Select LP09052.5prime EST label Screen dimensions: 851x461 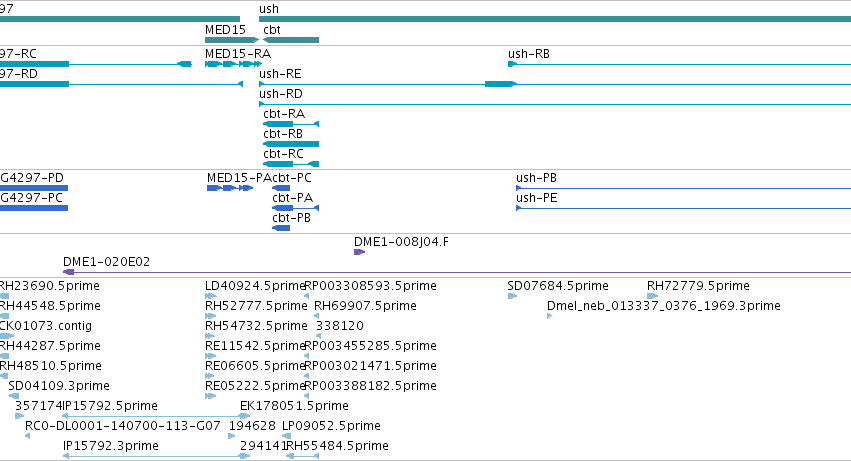coord(331,426)
